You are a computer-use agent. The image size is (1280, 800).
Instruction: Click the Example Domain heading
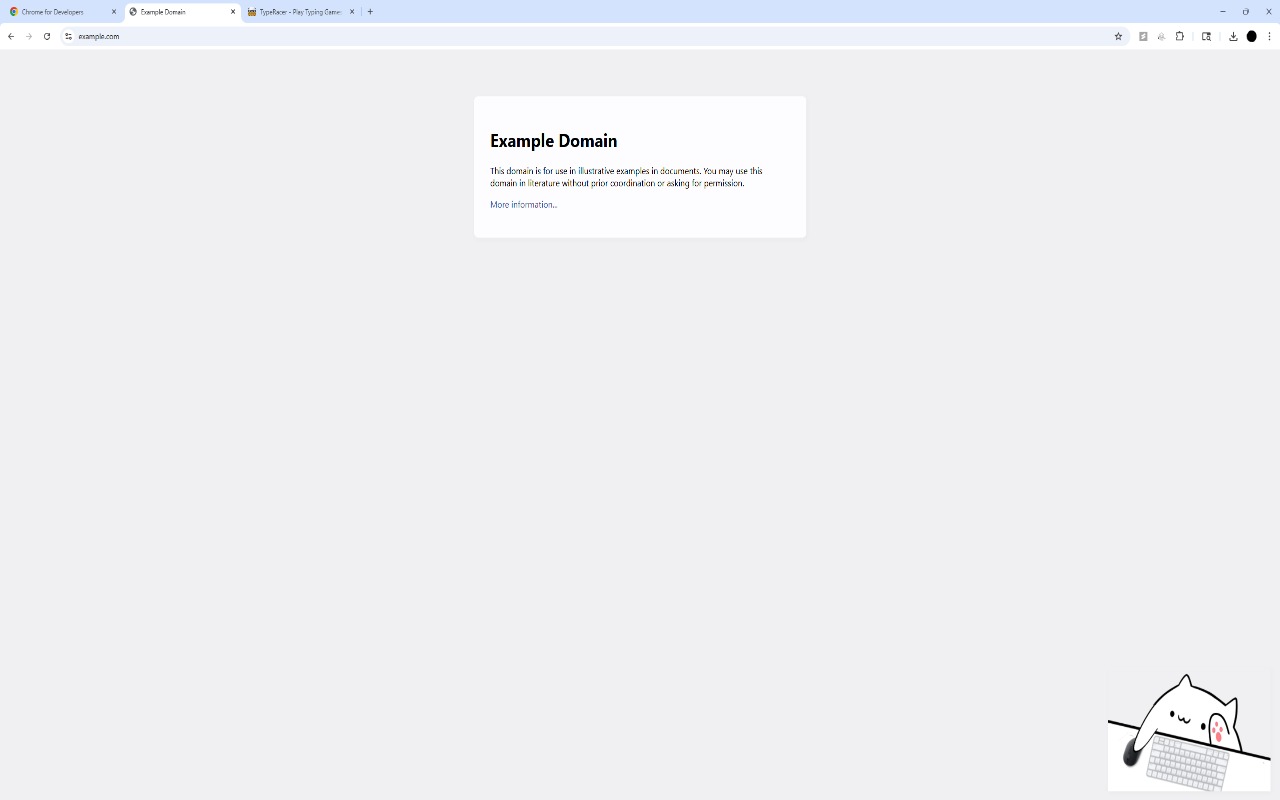[553, 141]
